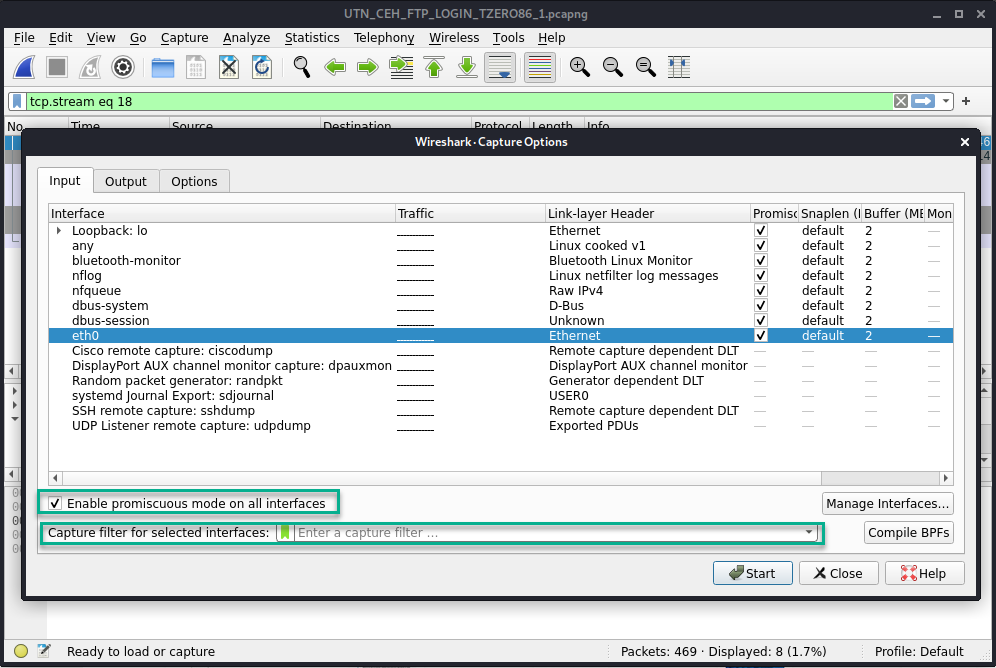Open capture file properties in status bar
This screenshot has width=996, height=668.
tap(43, 651)
